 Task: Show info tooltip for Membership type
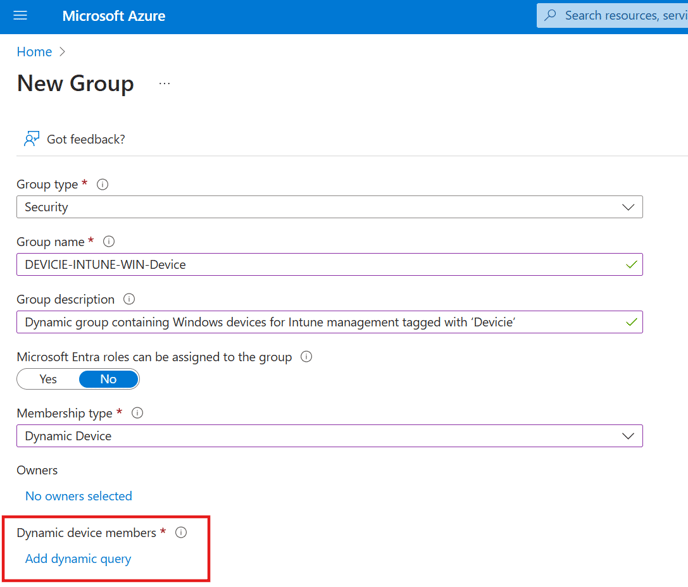tap(137, 413)
